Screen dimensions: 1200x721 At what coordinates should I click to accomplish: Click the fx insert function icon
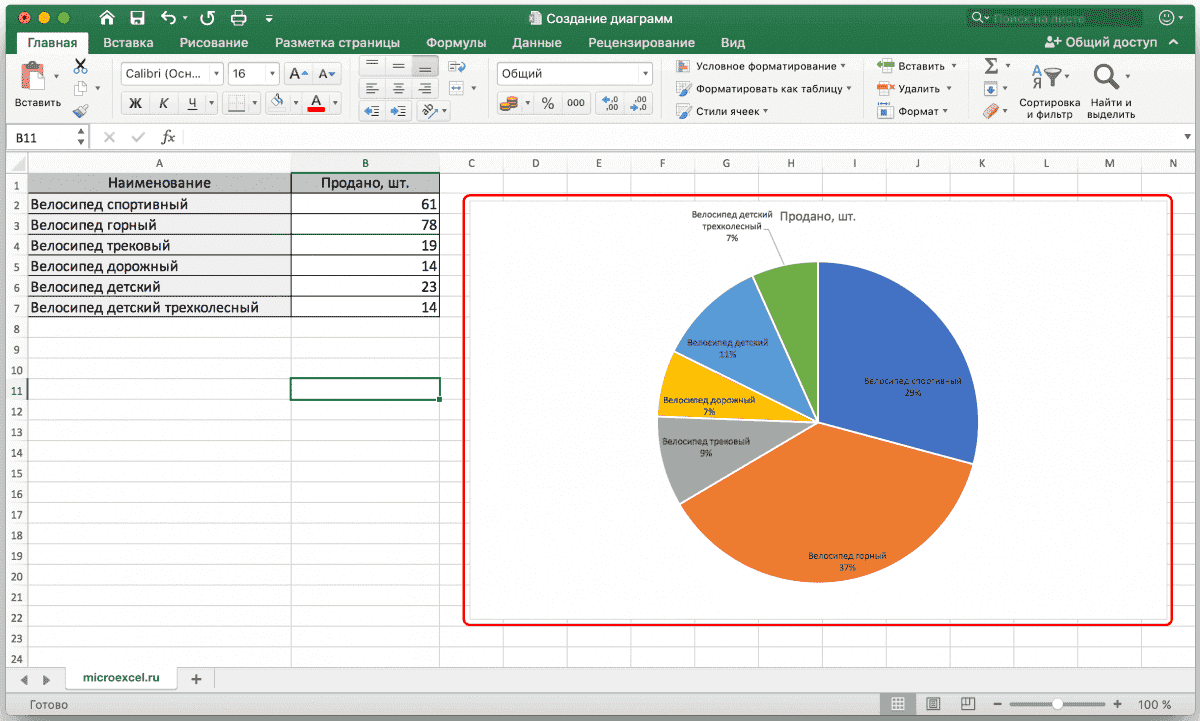click(x=168, y=137)
